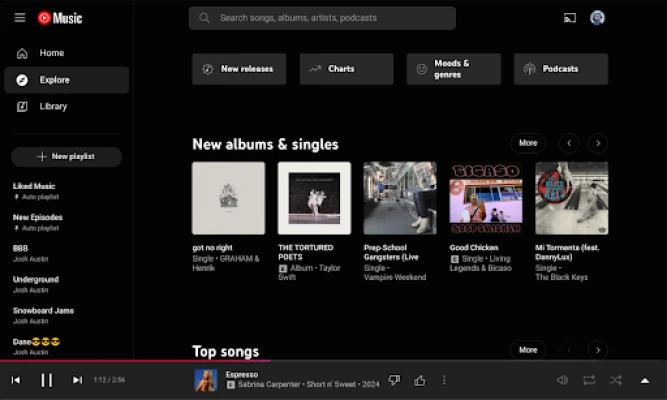Toggle repeat mode

(589, 380)
